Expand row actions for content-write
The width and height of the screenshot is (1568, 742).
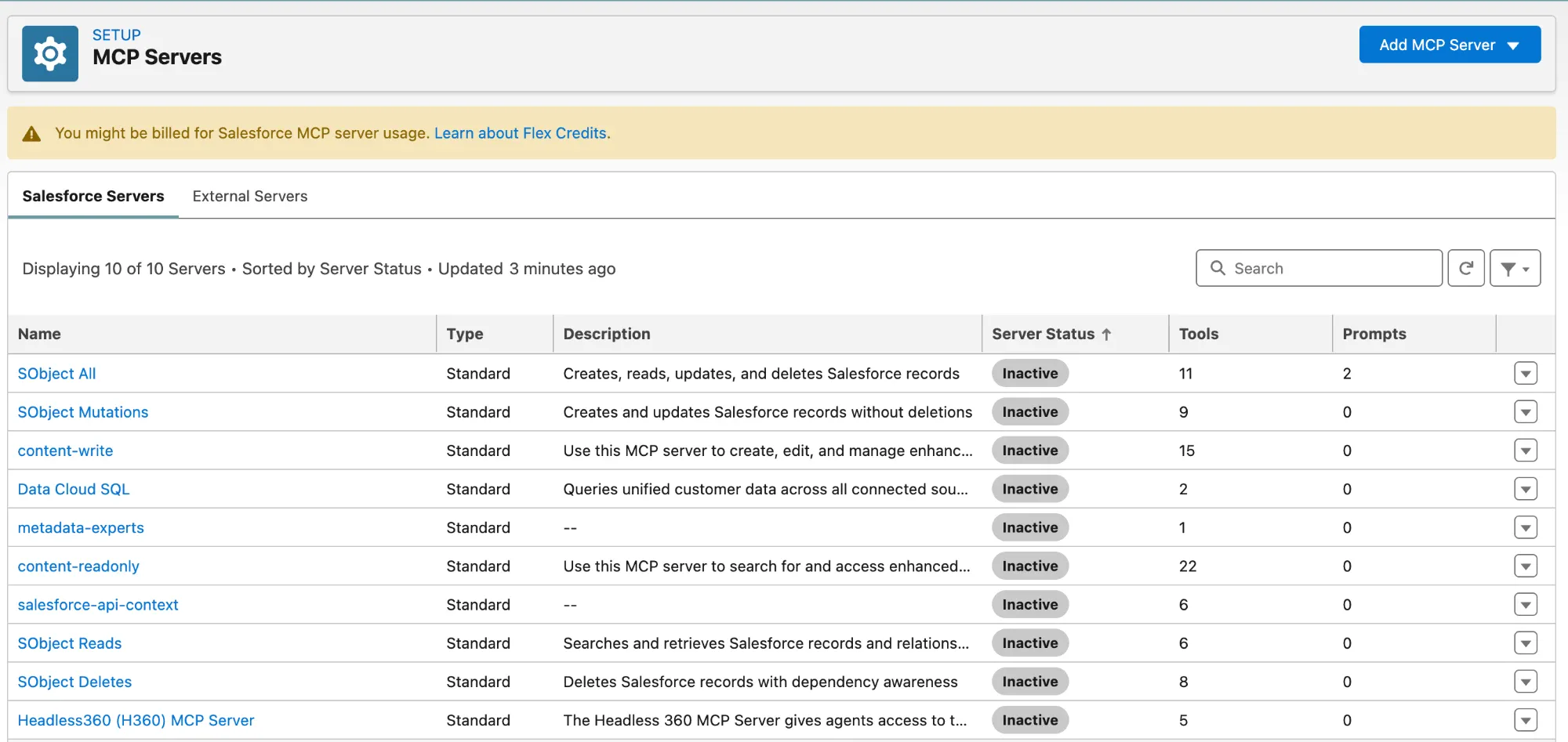1525,451
